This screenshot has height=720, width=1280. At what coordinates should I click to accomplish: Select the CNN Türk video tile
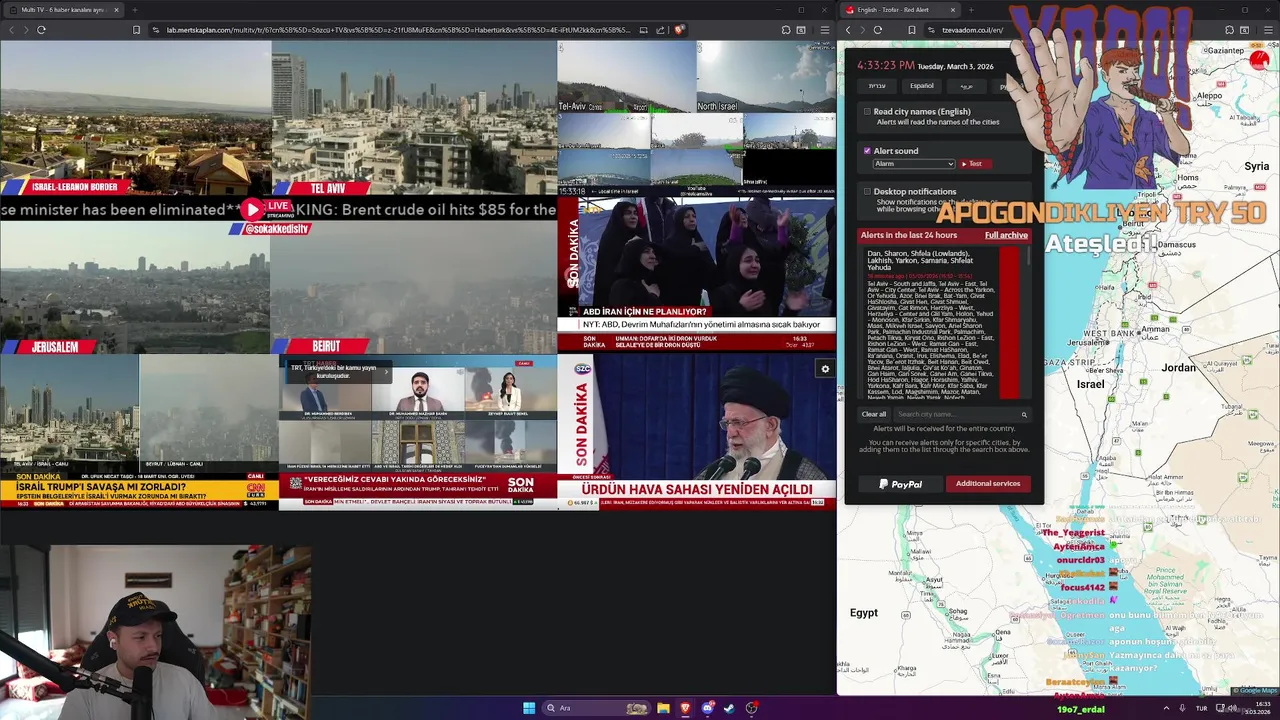click(139, 432)
